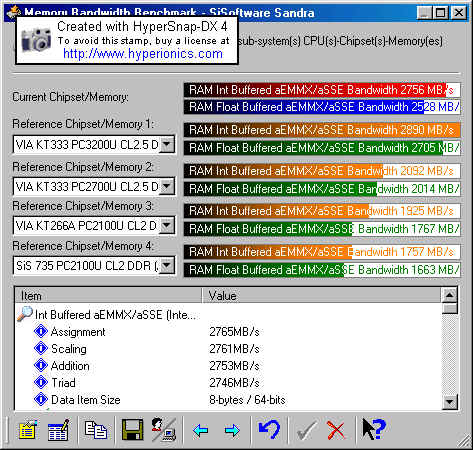
Task: Click the Current Chipset/Memory label
Action: pos(70,97)
